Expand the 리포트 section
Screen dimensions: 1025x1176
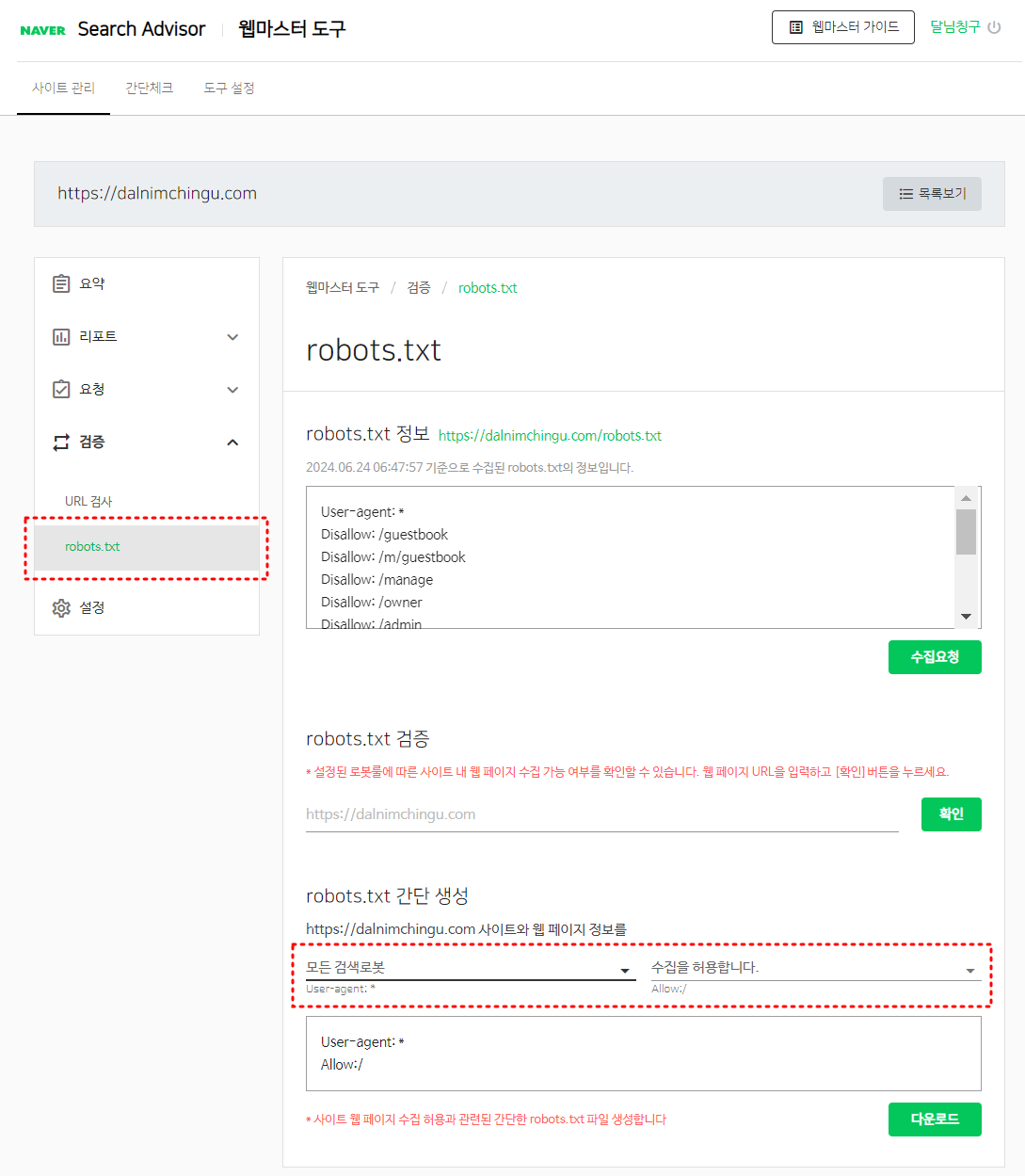(x=232, y=336)
